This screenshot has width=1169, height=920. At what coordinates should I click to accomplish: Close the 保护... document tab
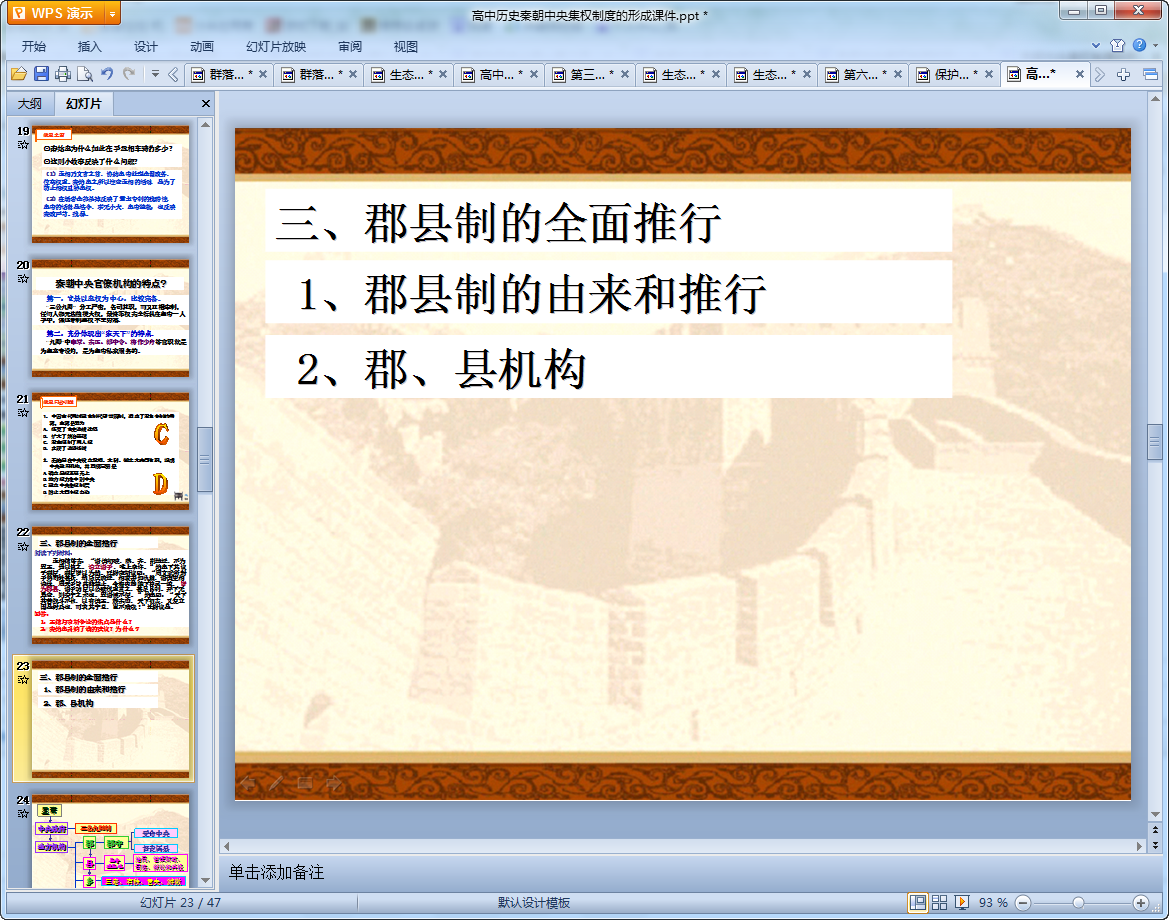(x=989, y=74)
